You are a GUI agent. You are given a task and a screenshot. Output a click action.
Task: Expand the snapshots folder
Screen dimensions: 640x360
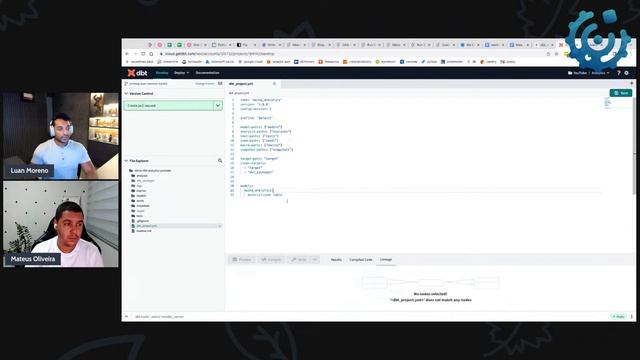(140, 206)
